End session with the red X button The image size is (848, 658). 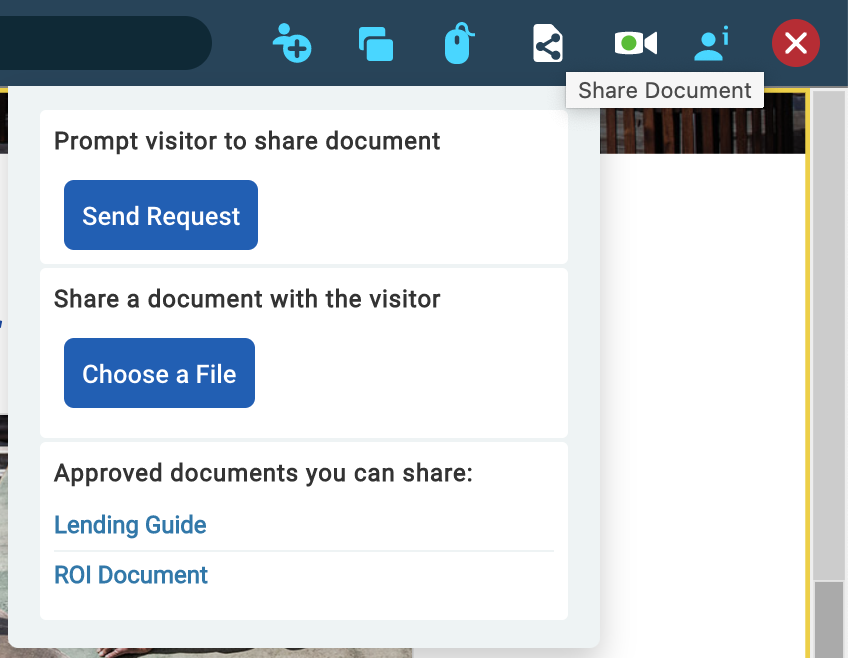[795, 43]
